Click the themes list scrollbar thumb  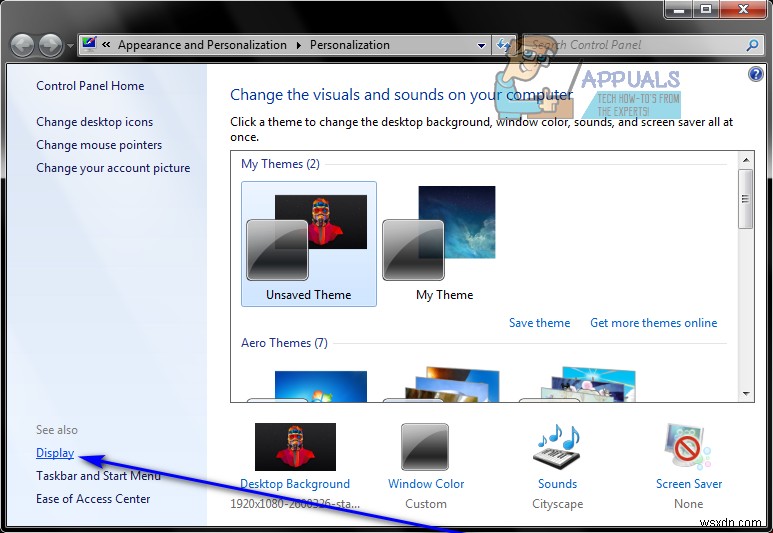(745, 199)
